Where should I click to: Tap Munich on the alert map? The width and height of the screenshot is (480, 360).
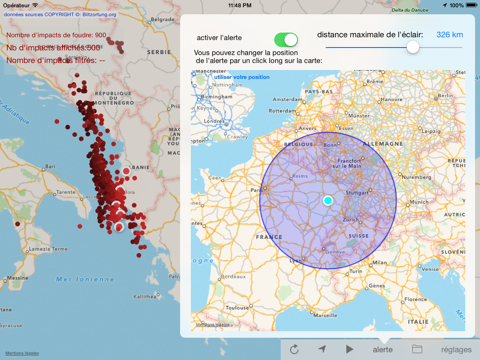419,202
